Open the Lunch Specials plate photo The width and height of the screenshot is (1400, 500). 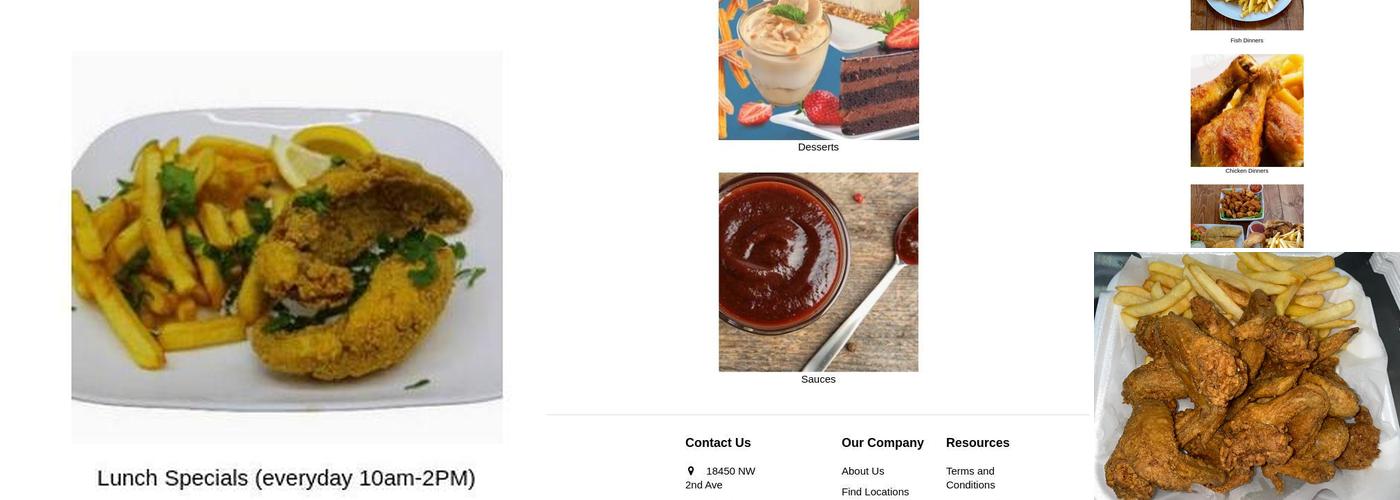click(287, 247)
